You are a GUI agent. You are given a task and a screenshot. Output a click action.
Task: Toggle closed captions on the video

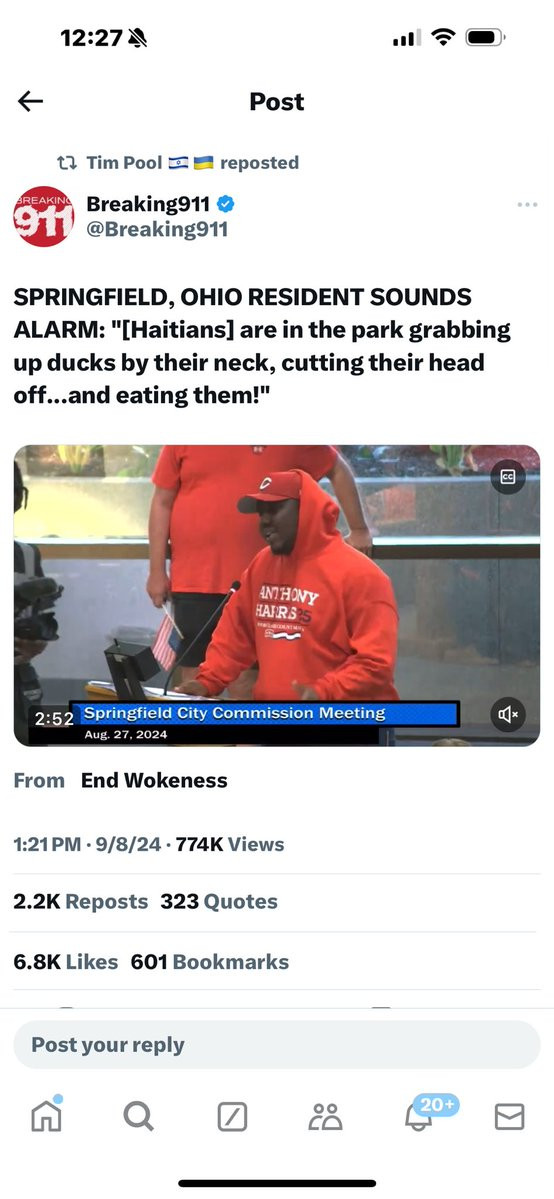click(508, 476)
